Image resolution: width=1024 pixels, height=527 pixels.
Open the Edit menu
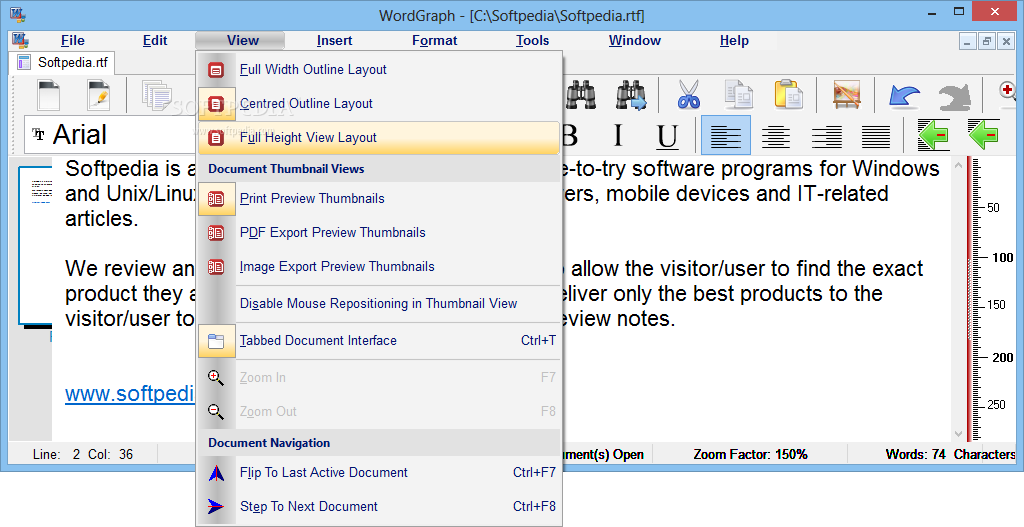click(155, 40)
